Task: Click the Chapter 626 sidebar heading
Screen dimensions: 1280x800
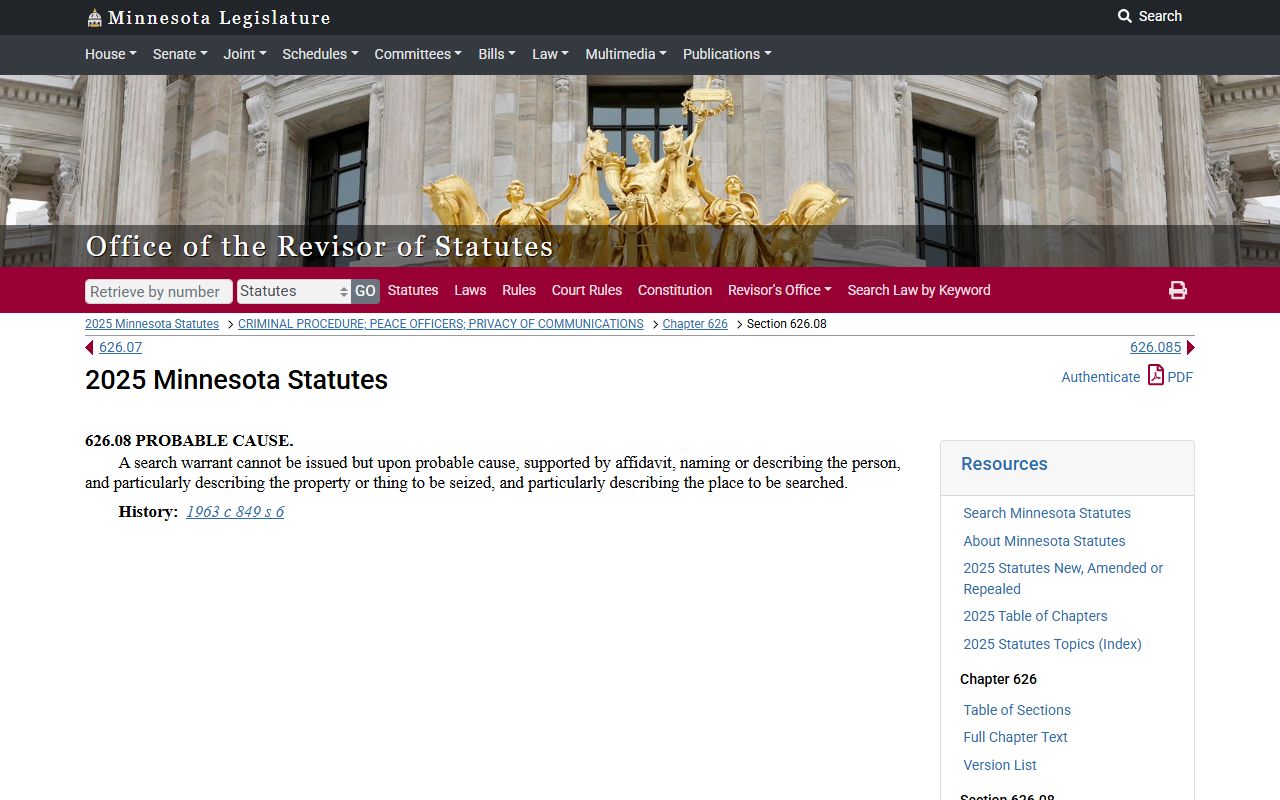Action: [998, 679]
